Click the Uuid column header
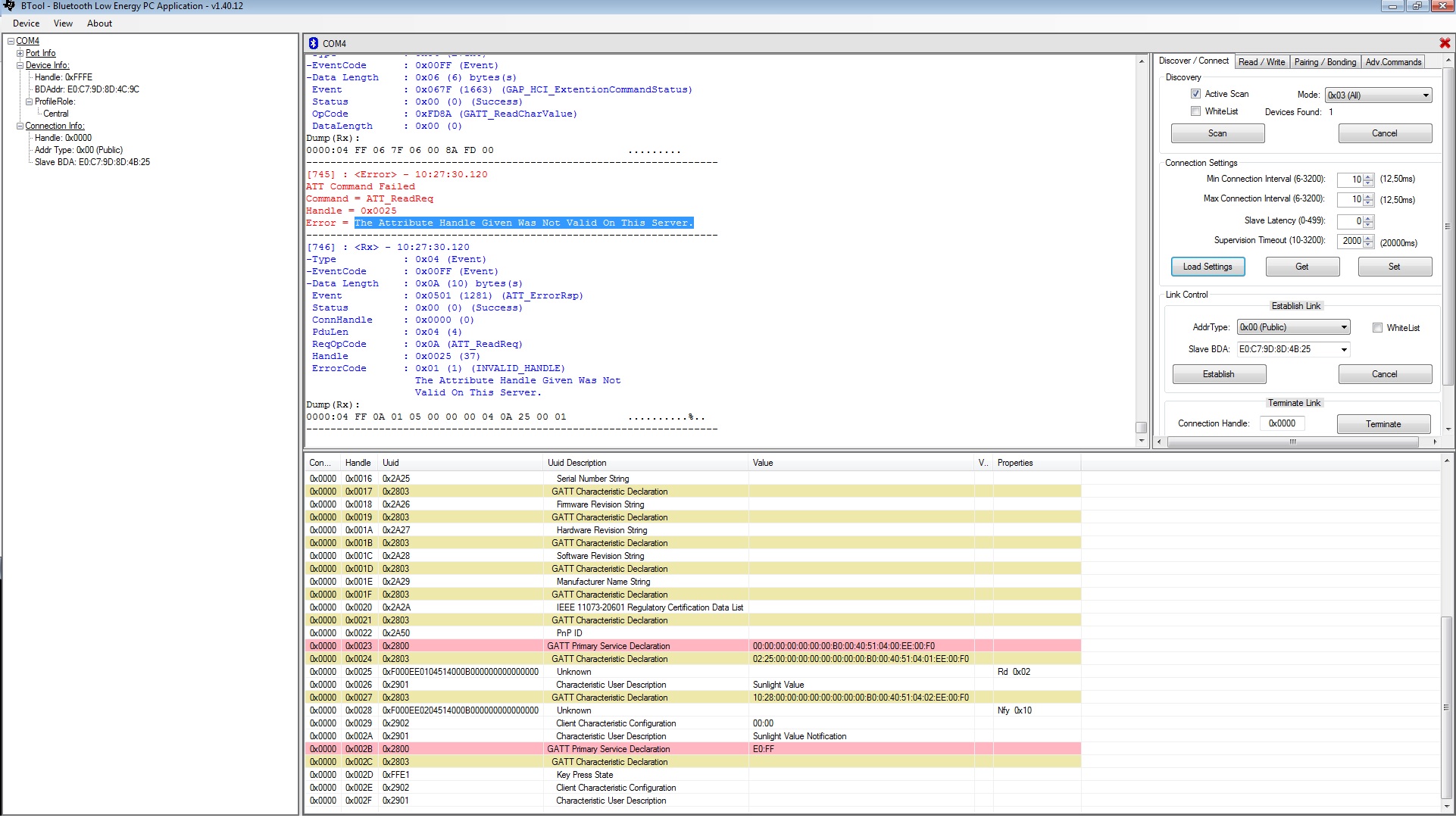 click(461, 463)
